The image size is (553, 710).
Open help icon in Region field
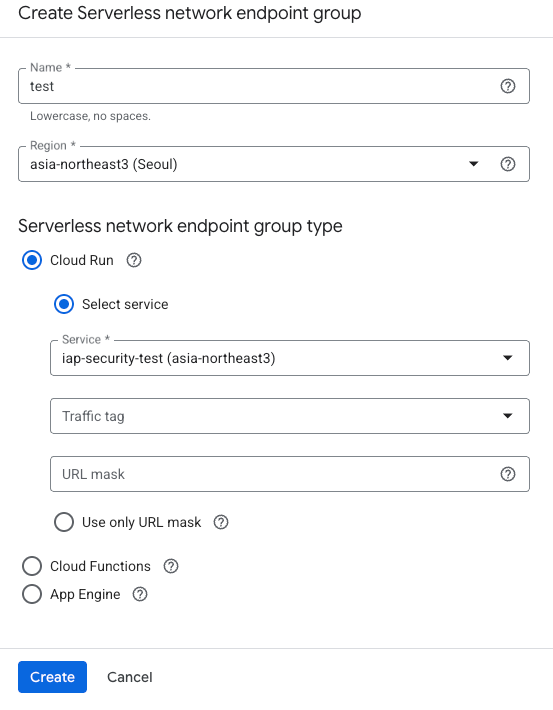pyautogui.click(x=507, y=164)
